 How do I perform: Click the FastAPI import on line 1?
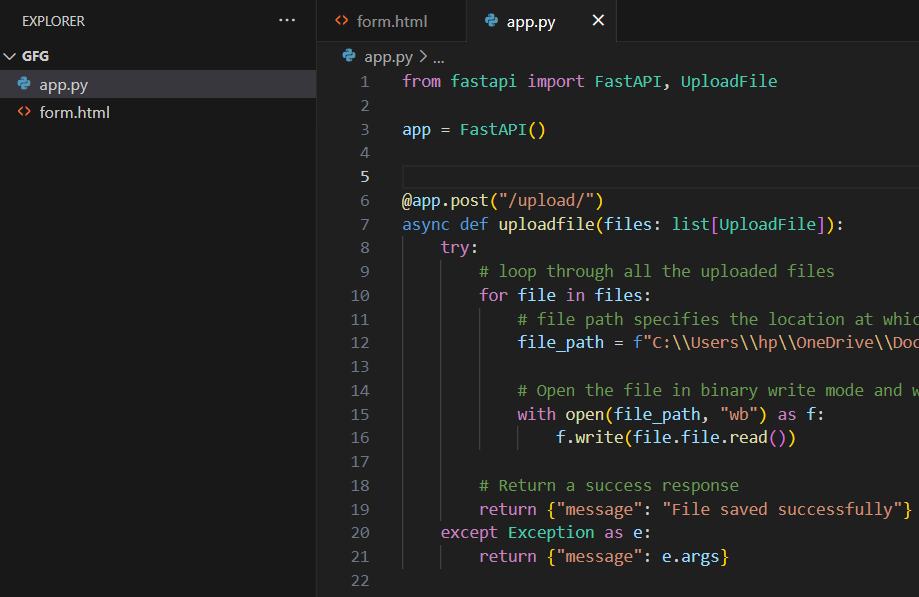pyautogui.click(x=627, y=81)
